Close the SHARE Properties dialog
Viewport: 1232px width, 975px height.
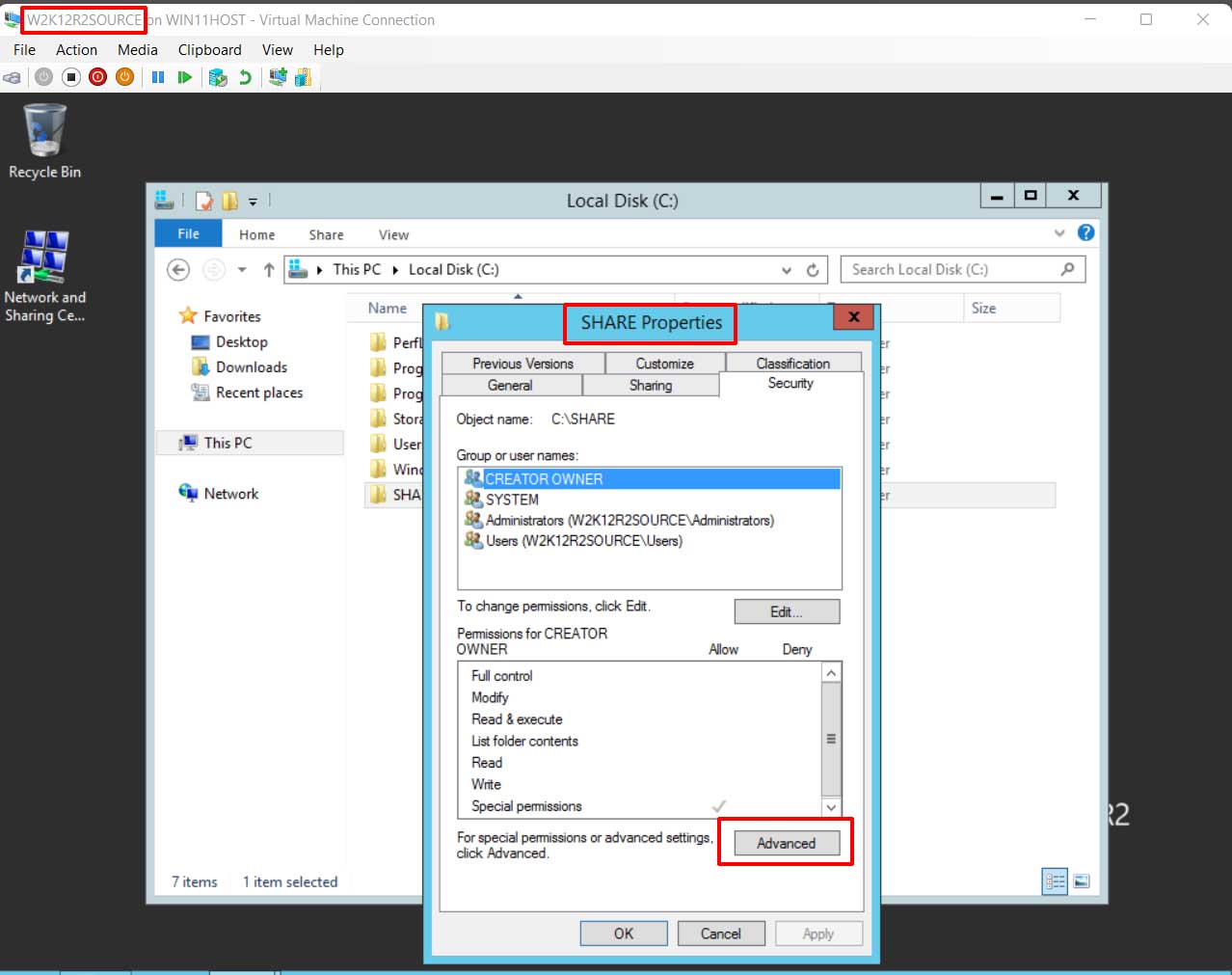click(853, 317)
